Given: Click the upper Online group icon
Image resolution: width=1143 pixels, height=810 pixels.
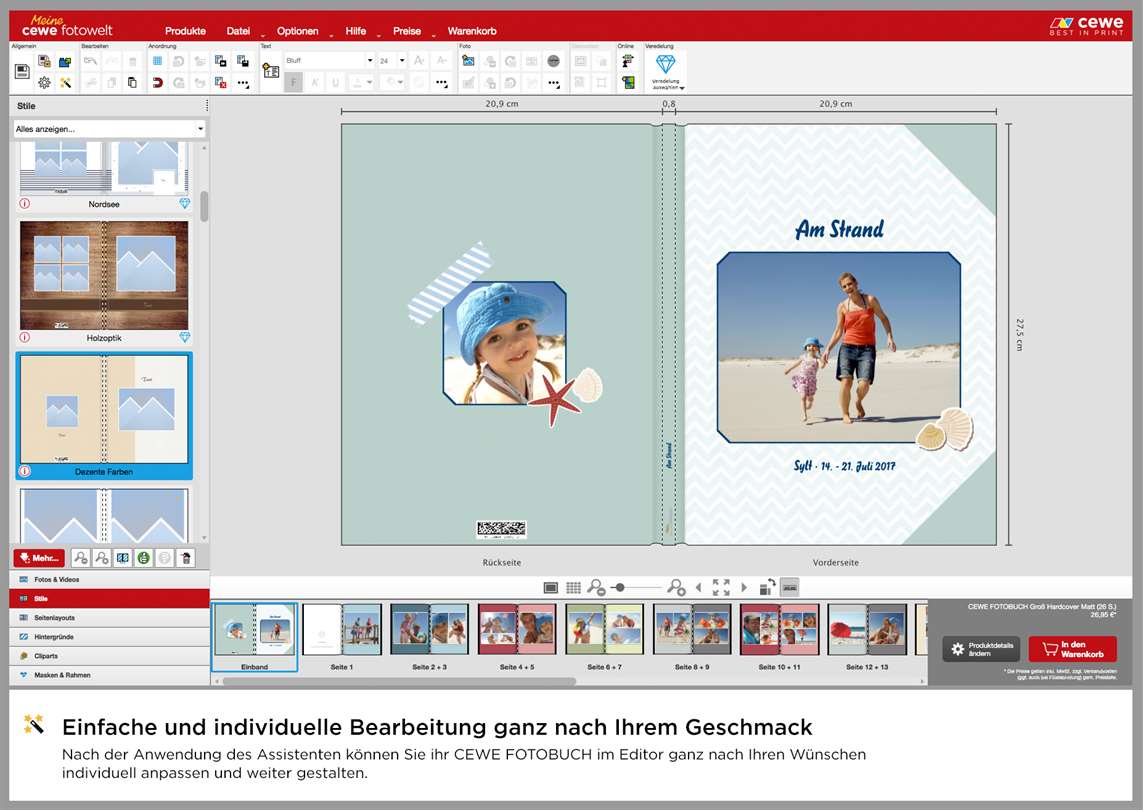Looking at the screenshot, I should pyautogui.click(x=628, y=61).
